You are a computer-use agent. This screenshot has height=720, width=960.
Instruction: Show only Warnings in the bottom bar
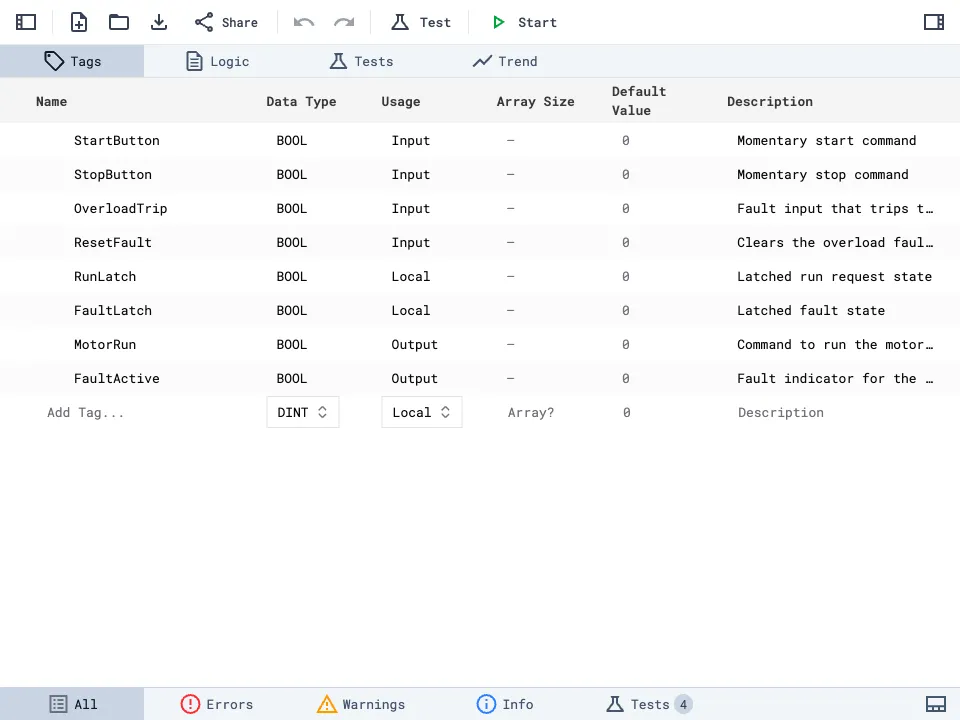(360, 703)
